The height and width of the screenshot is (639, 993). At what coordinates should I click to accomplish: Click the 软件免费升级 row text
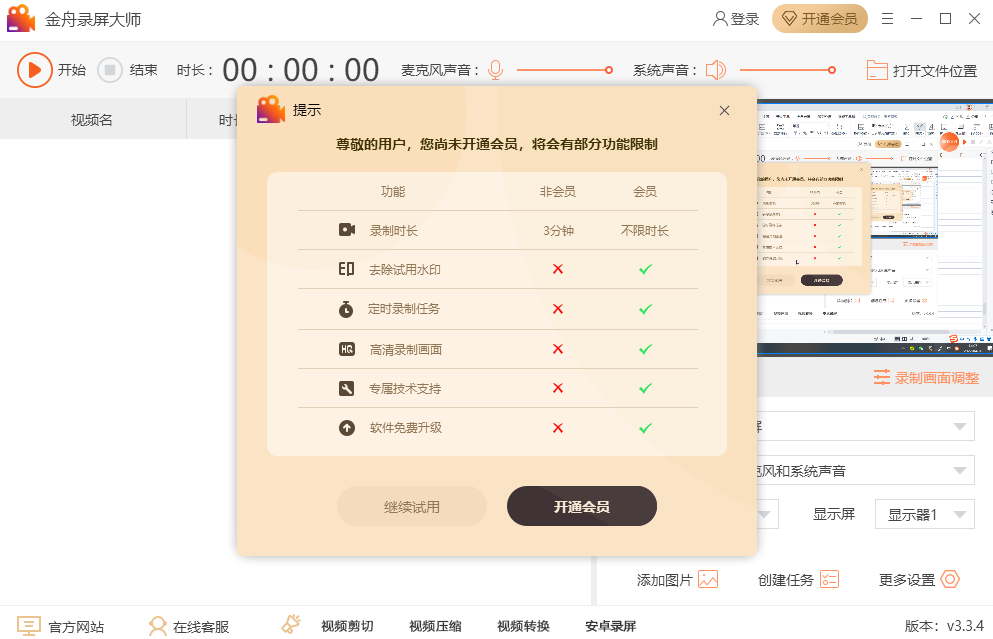point(405,428)
